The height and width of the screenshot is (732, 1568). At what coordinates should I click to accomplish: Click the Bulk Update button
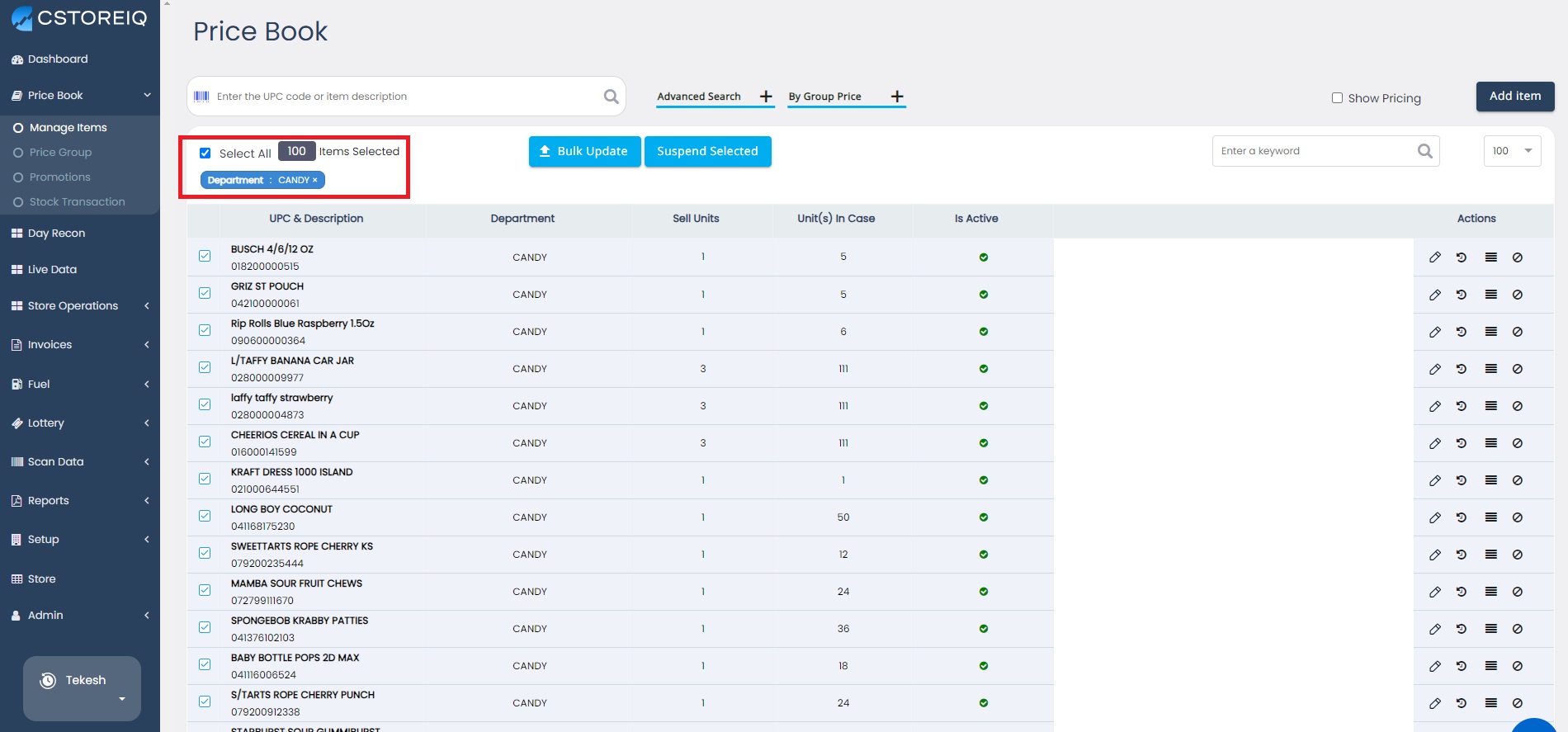tap(584, 151)
